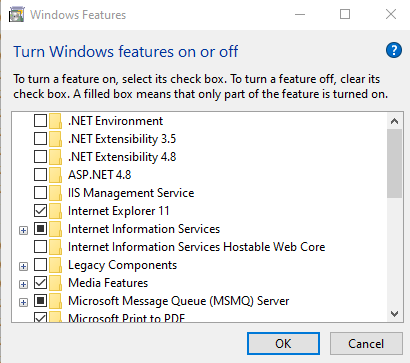Click the folder icon beside .NET Extensibility 3.5

55,139
